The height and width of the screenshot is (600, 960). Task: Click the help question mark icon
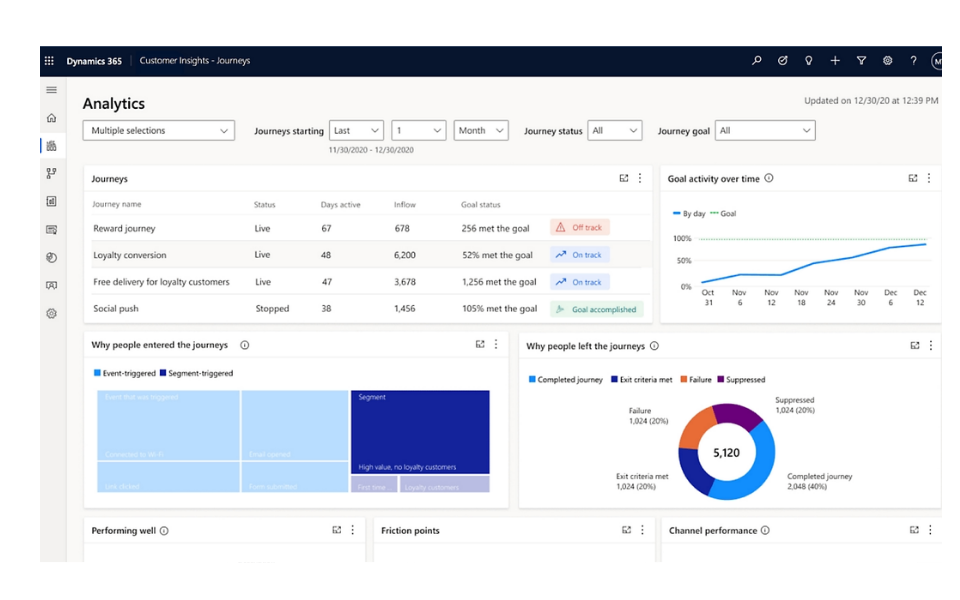913,61
